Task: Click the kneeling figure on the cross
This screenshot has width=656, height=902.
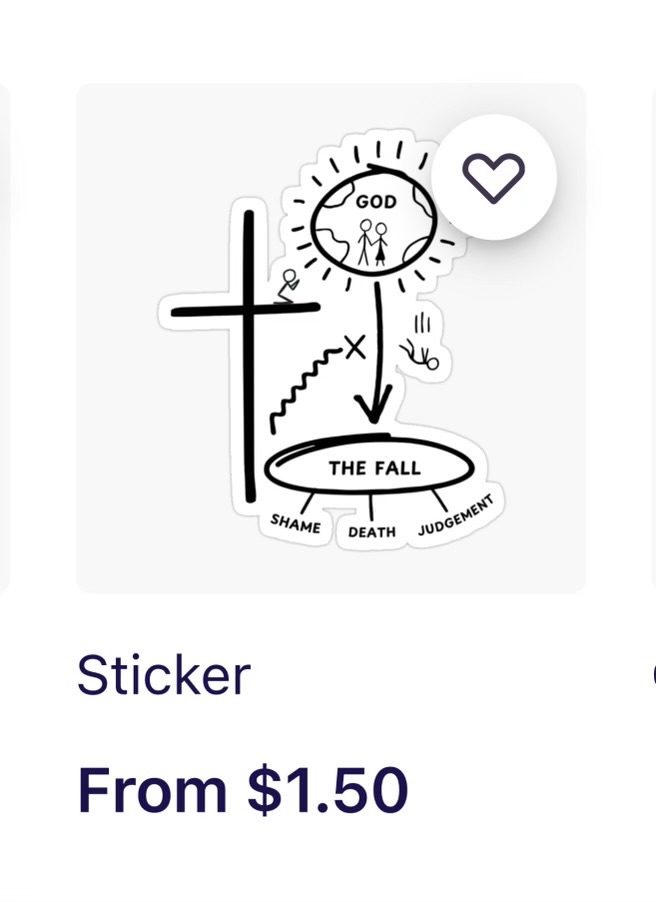Action: 287,286
